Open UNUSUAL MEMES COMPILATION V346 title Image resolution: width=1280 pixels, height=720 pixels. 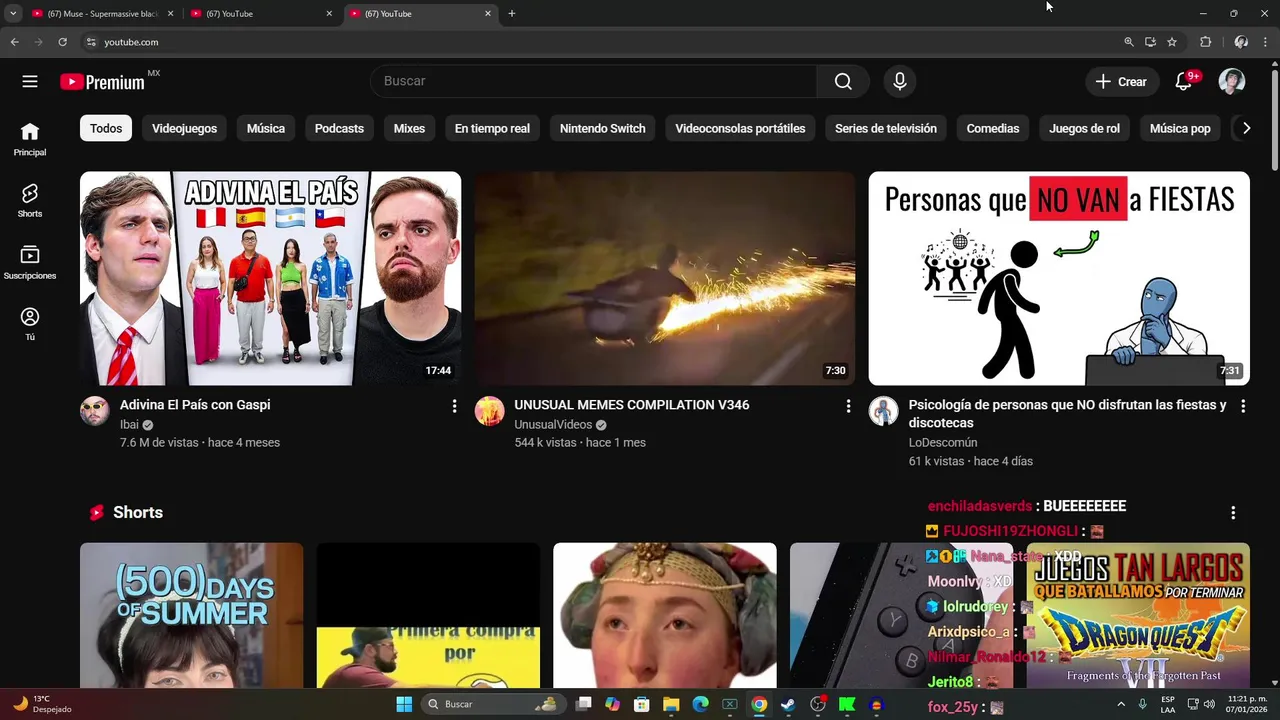(632, 405)
